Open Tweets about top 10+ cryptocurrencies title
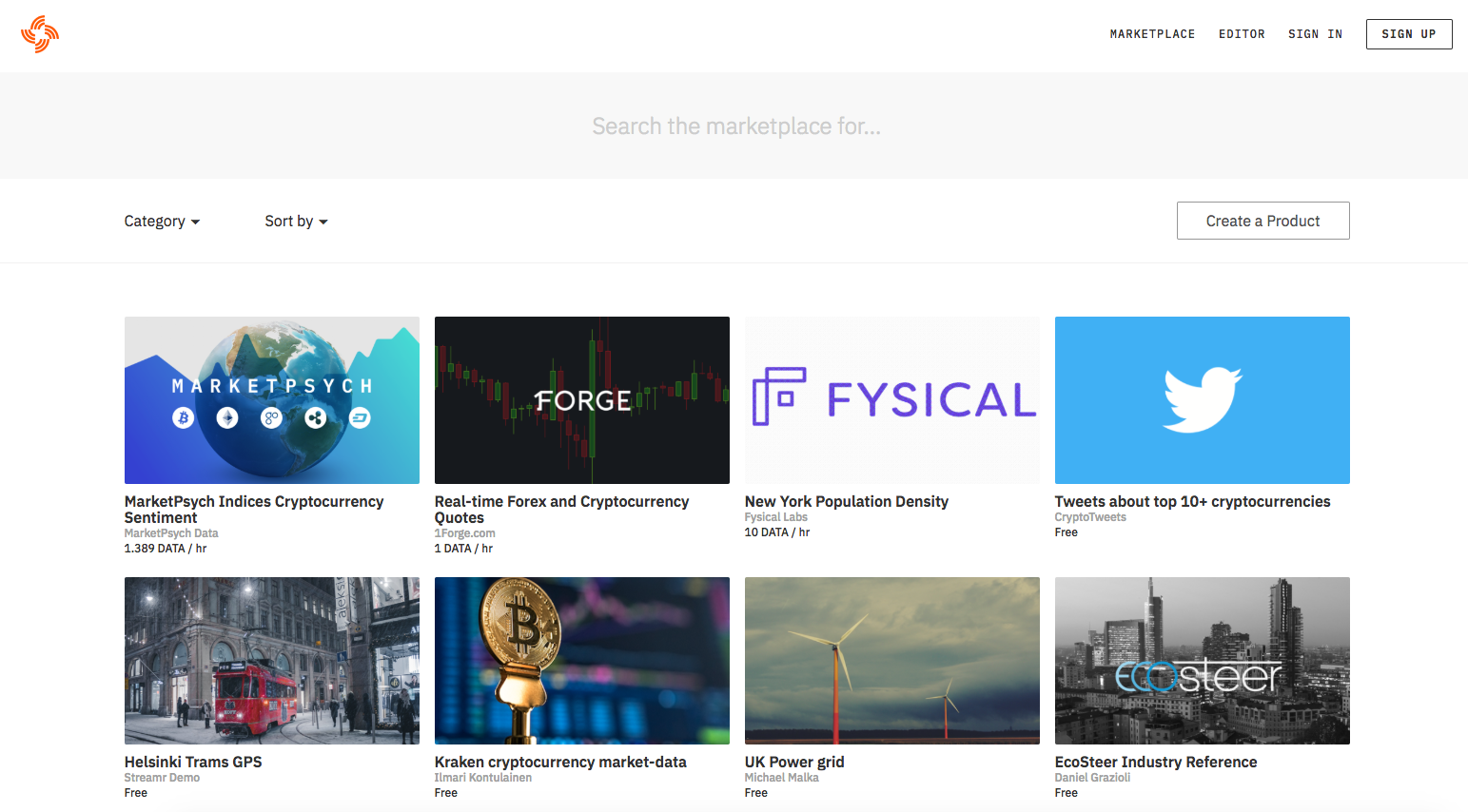 click(1193, 501)
